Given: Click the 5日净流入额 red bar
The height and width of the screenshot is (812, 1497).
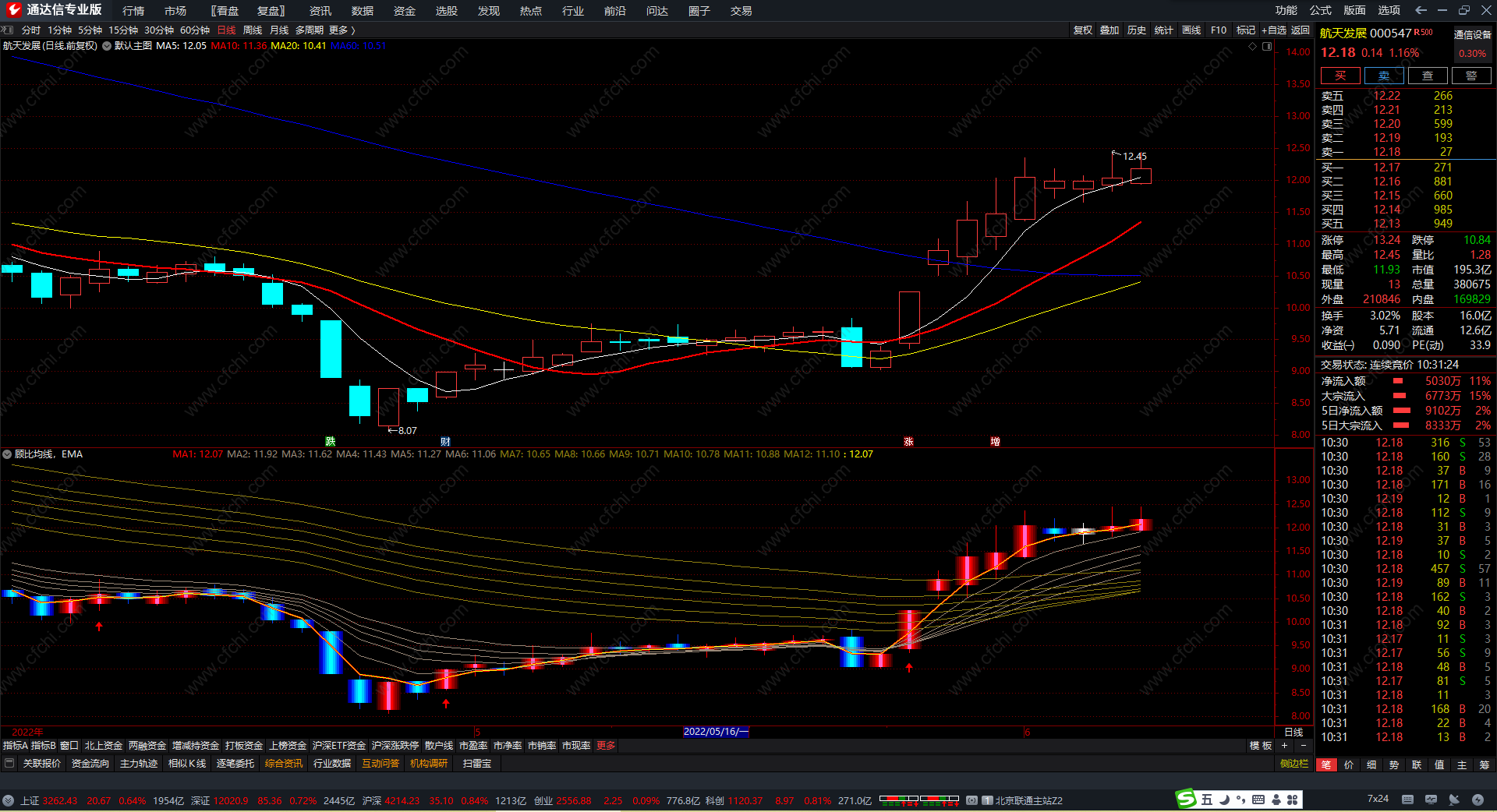Looking at the screenshot, I should tap(1402, 411).
